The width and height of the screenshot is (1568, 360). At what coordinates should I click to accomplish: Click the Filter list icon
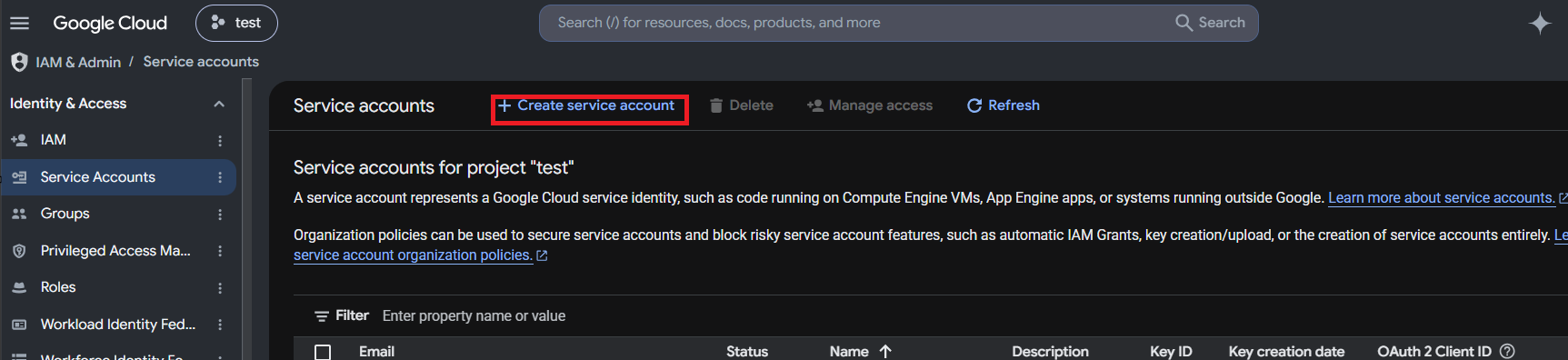coord(322,316)
